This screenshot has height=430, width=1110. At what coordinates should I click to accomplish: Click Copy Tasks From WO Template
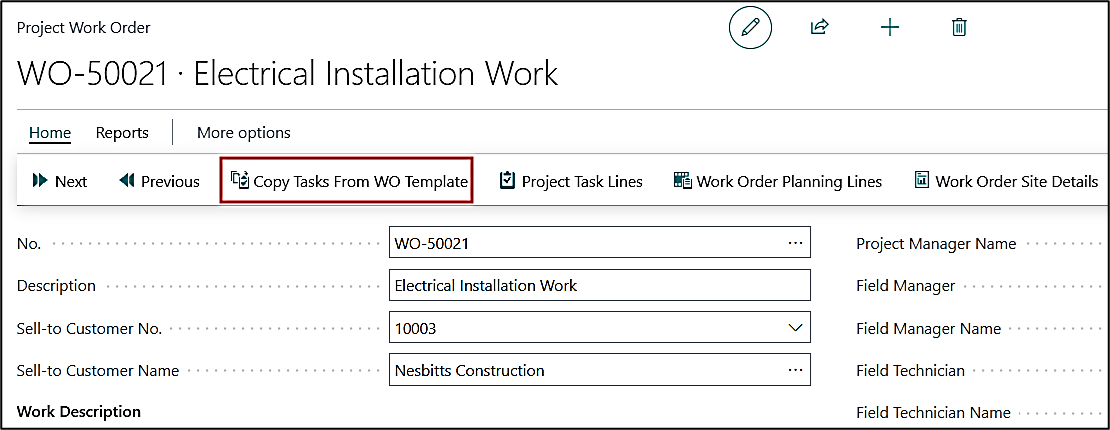tap(349, 181)
